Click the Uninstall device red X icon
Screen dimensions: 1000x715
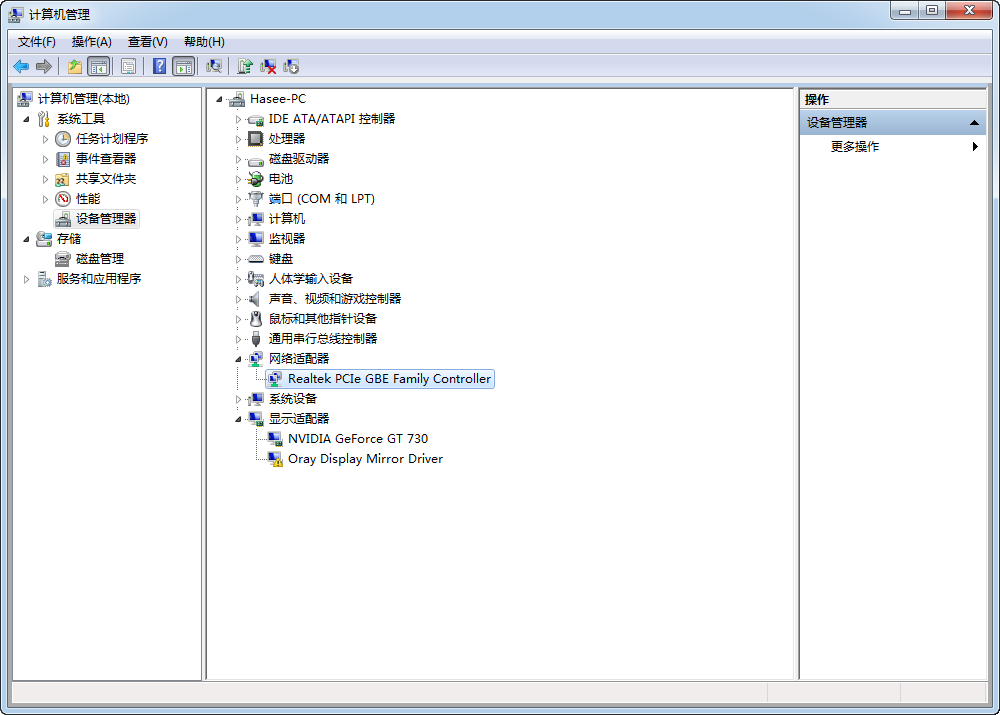[x=268, y=67]
